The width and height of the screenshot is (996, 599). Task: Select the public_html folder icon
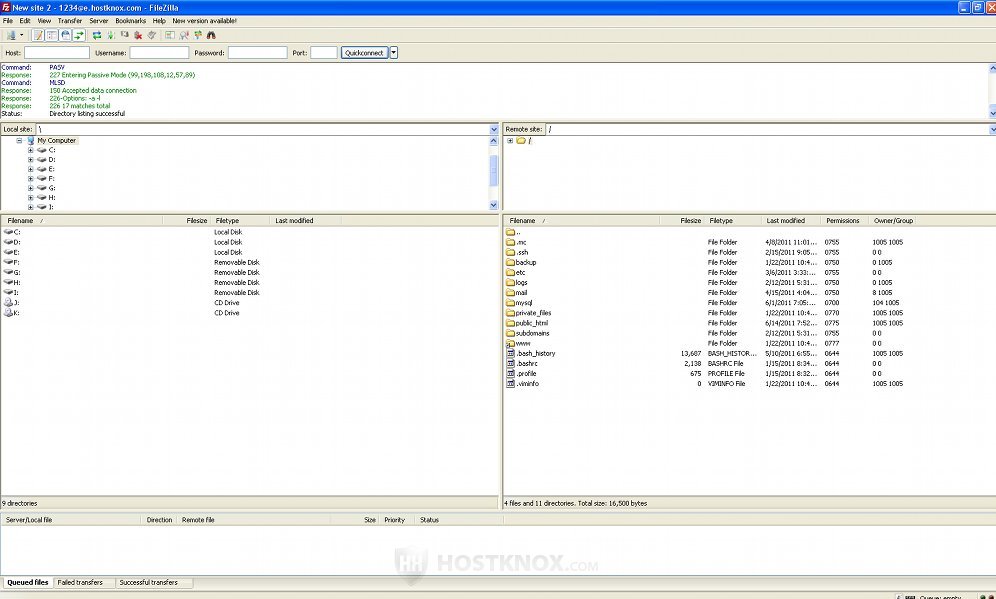click(510, 323)
